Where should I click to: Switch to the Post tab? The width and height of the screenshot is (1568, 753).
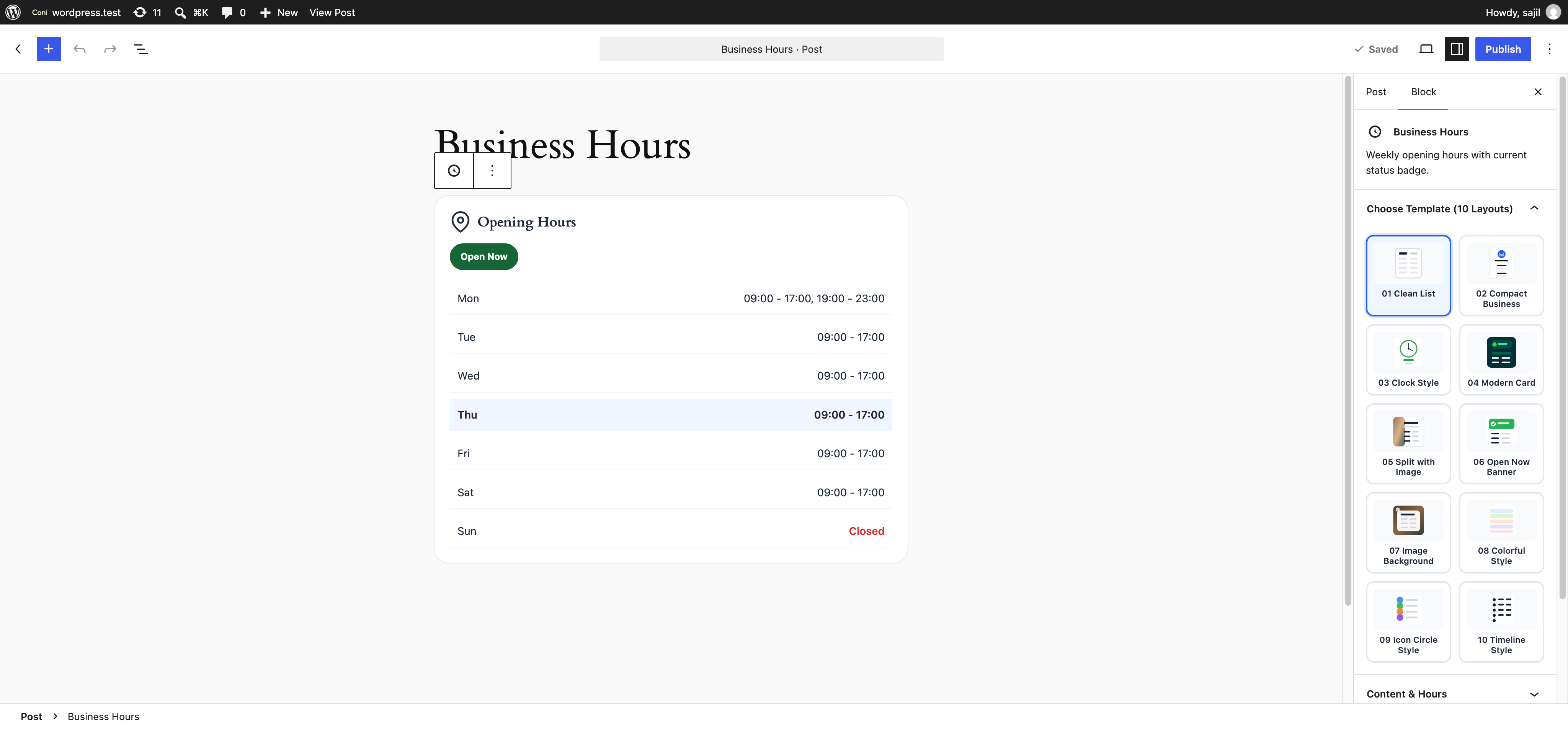1376,92
